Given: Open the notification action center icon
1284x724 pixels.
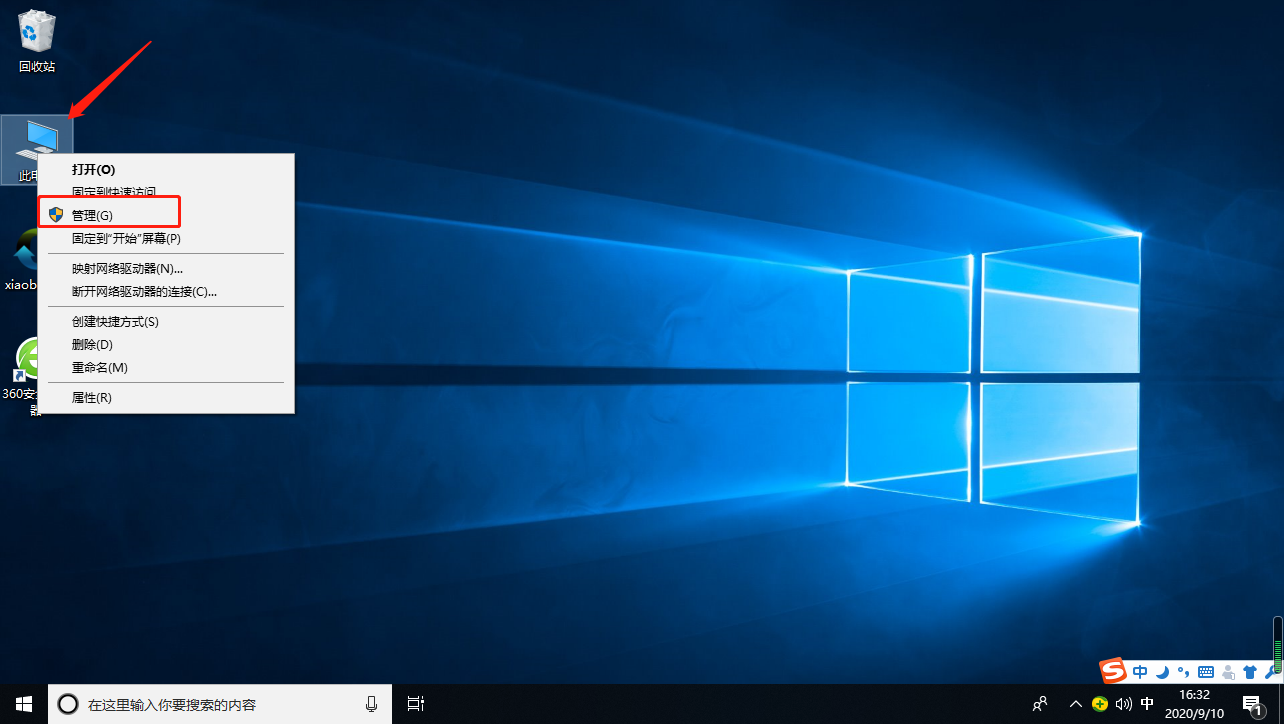Looking at the screenshot, I should pos(1252,704).
